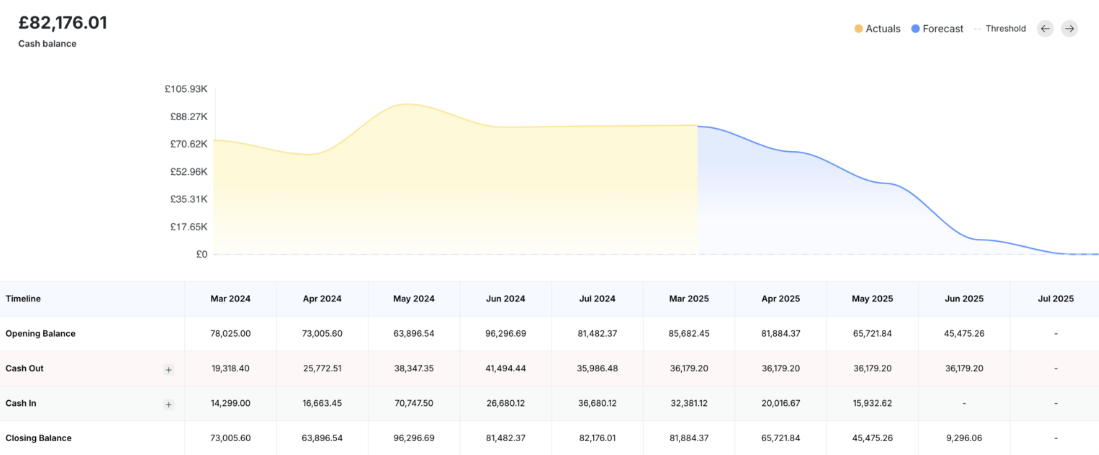Expand the Cash Out row
Image resolution: width=1099 pixels, height=455 pixels.
pyautogui.click(x=168, y=369)
